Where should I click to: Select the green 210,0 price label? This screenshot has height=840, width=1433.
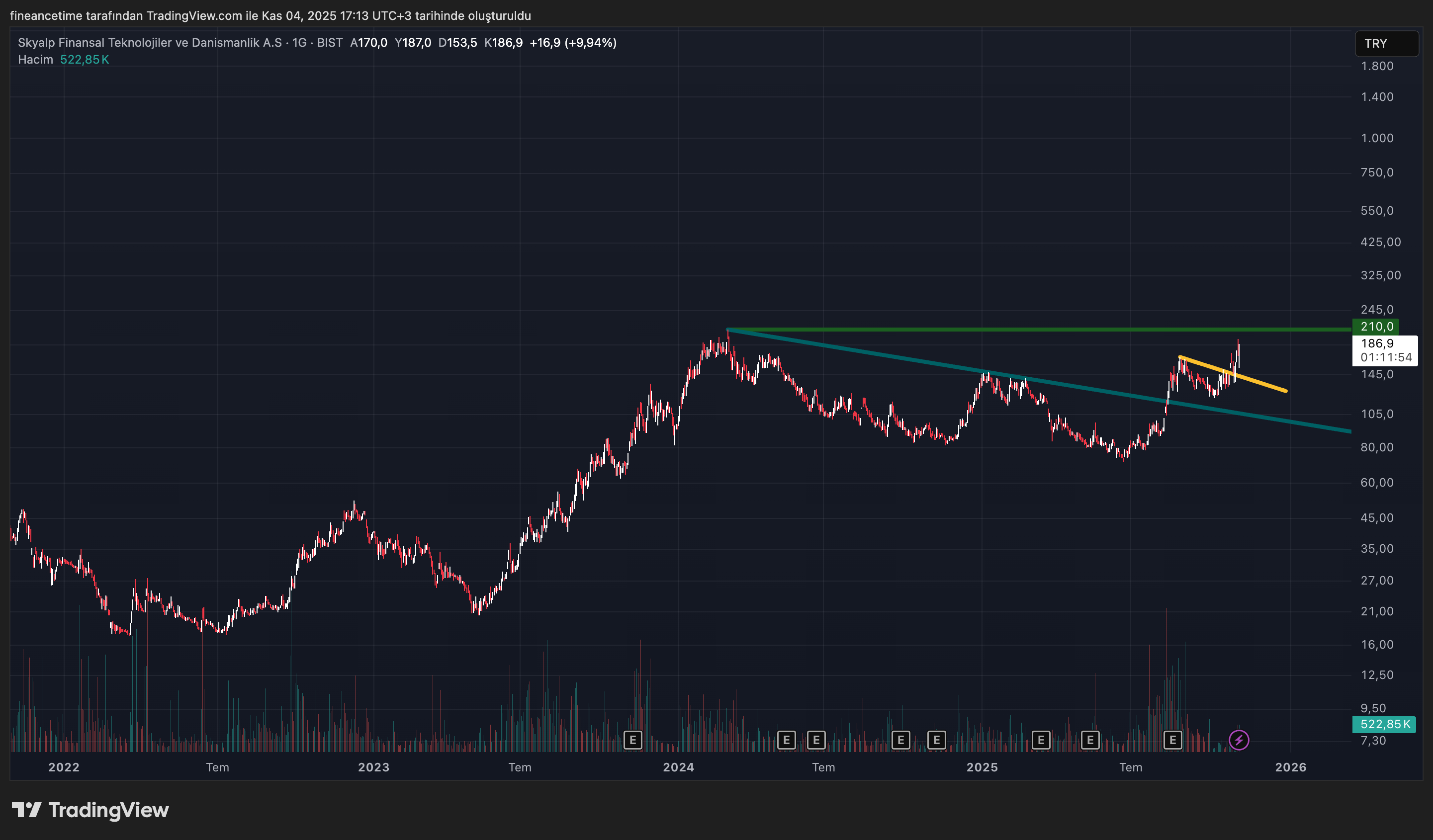point(1375,327)
